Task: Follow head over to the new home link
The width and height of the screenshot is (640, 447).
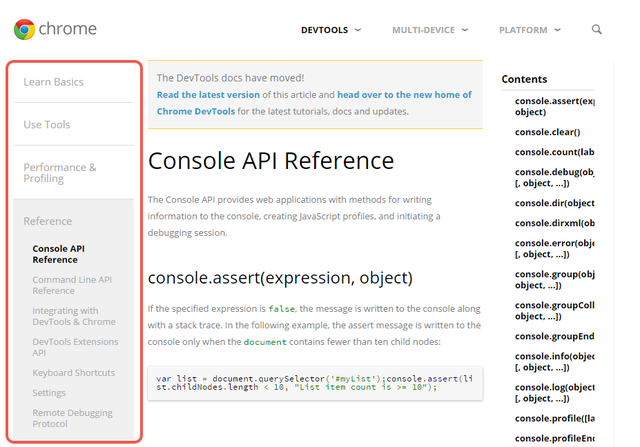Action: coord(404,95)
